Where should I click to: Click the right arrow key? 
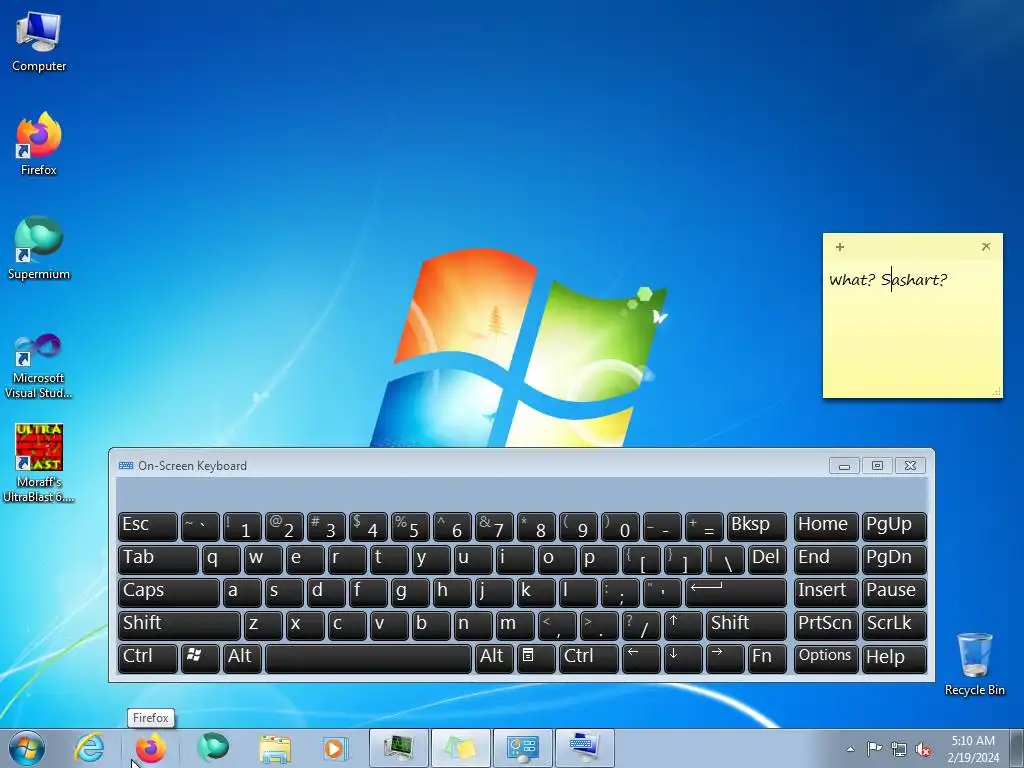point(725,658)
